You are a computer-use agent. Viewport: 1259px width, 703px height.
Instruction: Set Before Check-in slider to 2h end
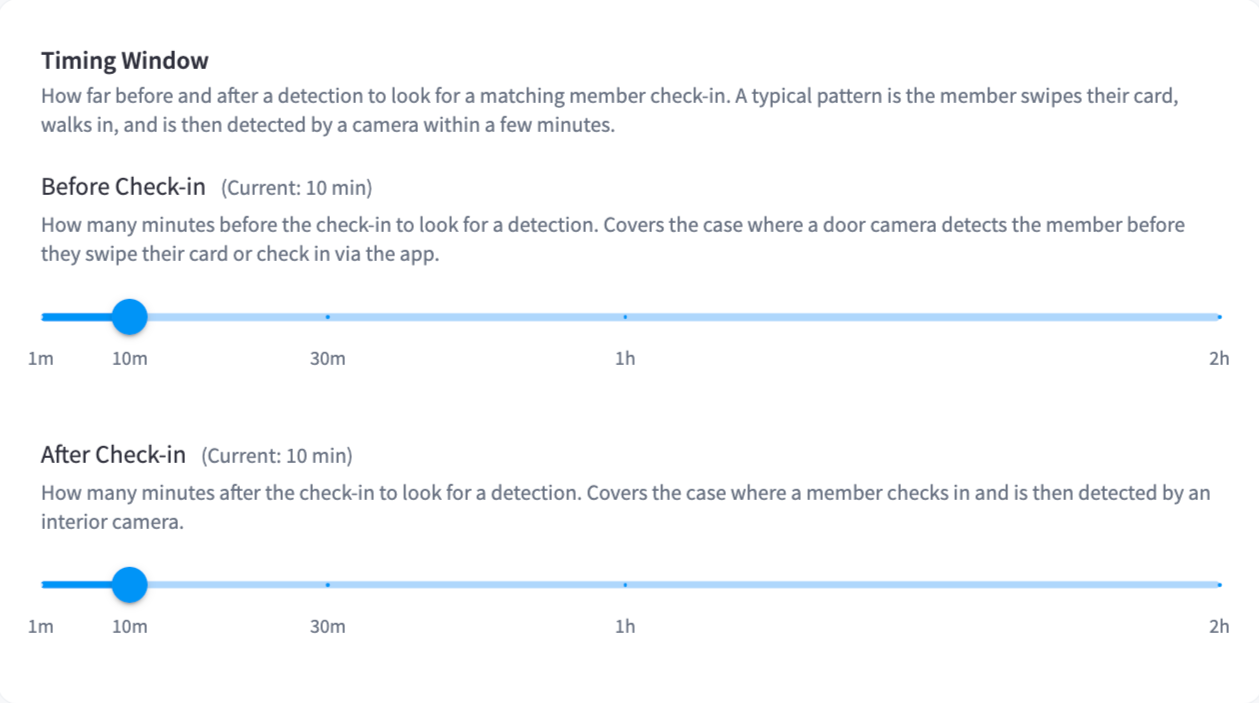1219,317
